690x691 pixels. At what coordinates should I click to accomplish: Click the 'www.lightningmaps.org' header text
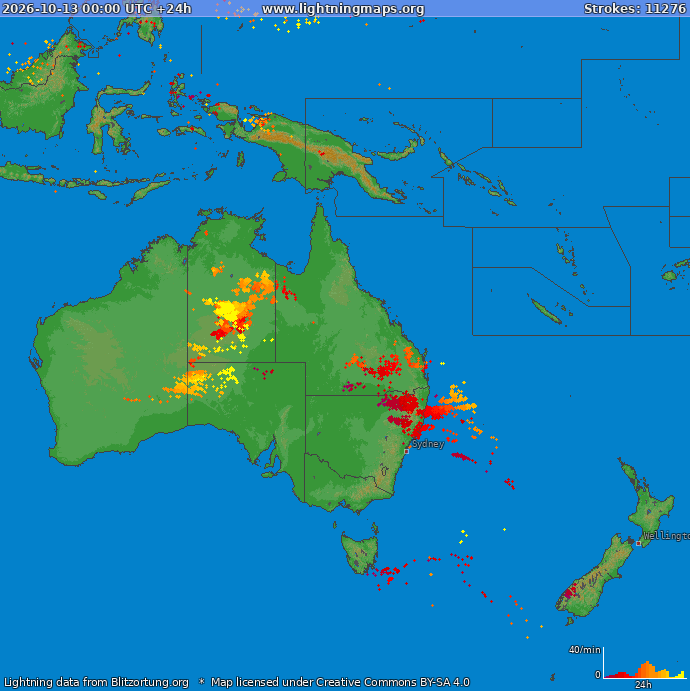[343, 8]
